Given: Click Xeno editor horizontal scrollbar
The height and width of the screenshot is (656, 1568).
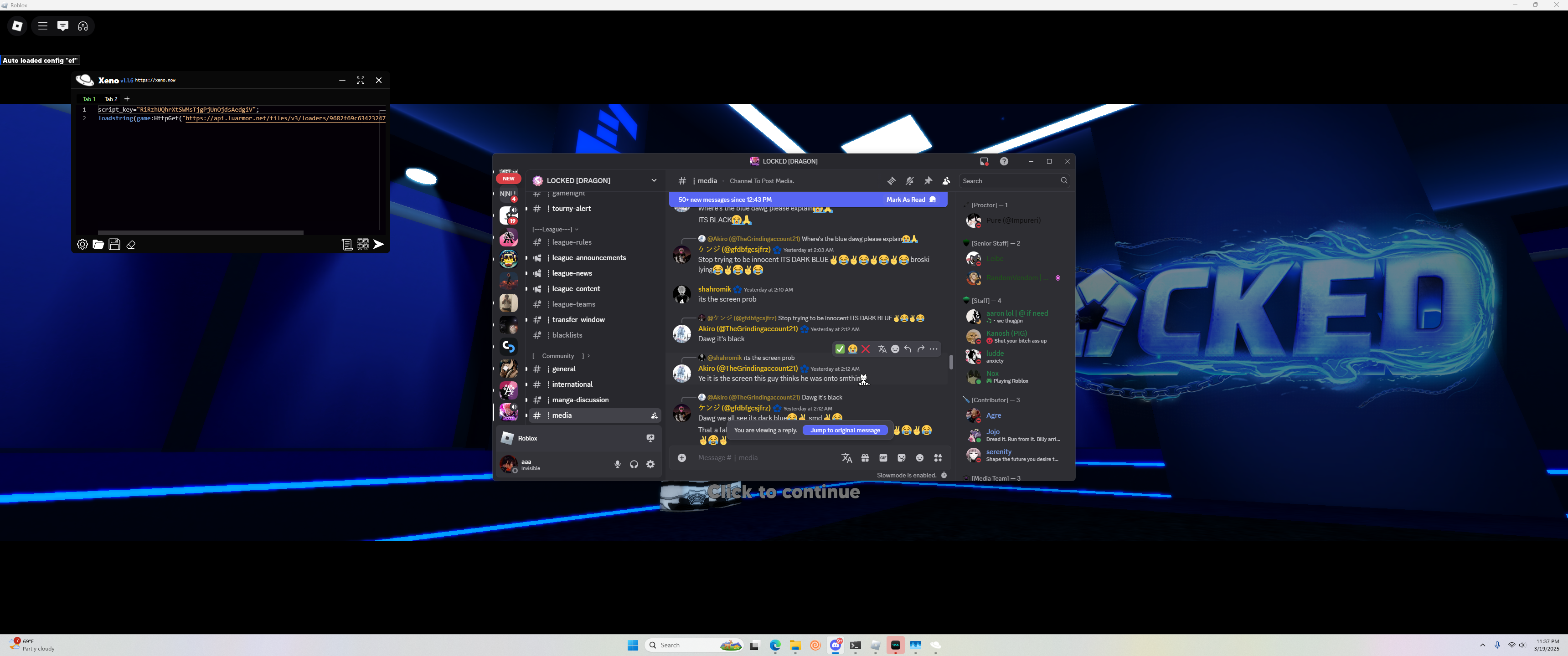Looking at the screenshot, I should (x=200, y=232).
